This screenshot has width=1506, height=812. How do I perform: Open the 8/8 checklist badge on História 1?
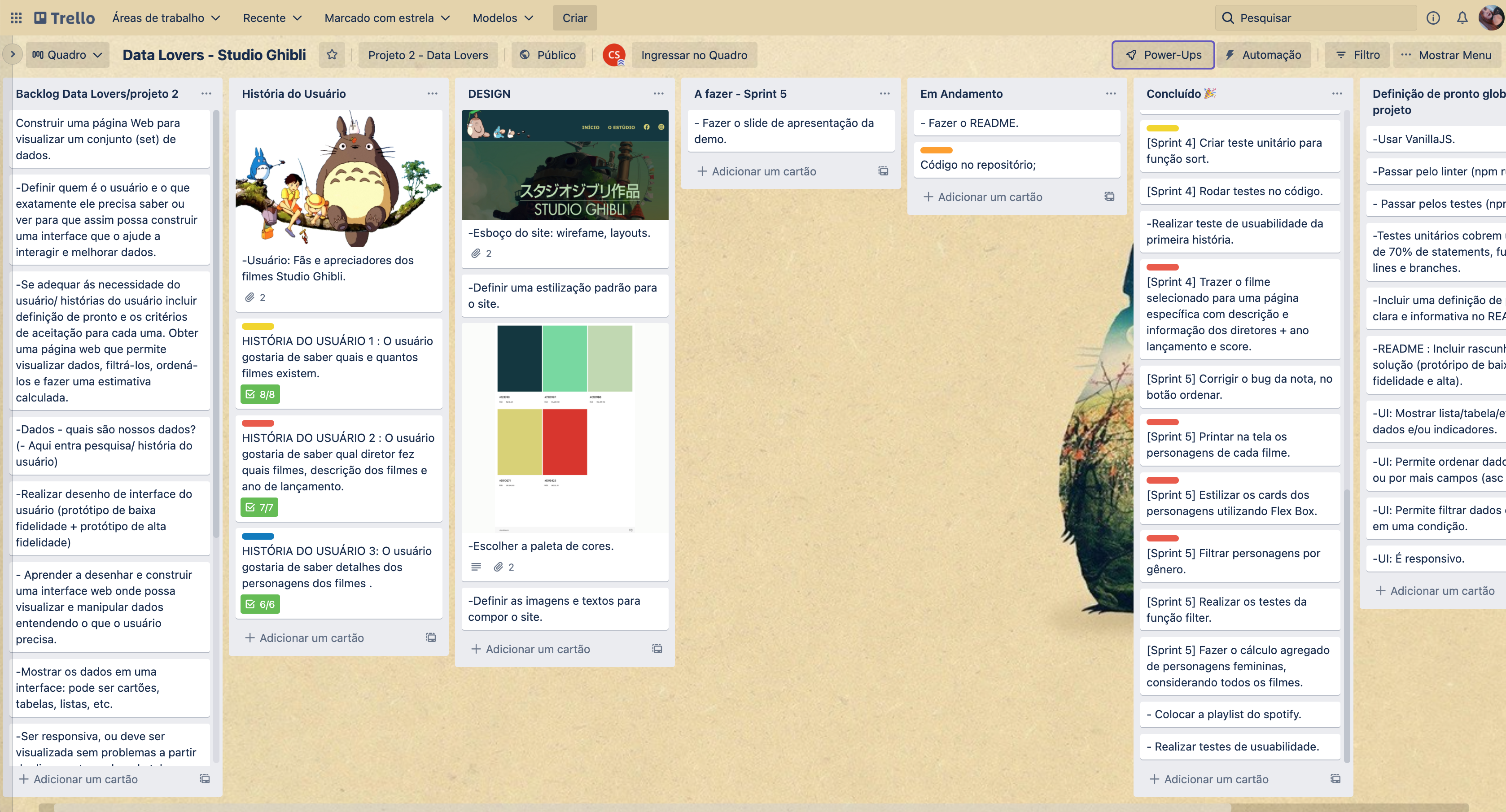click(x=260, y=395)
